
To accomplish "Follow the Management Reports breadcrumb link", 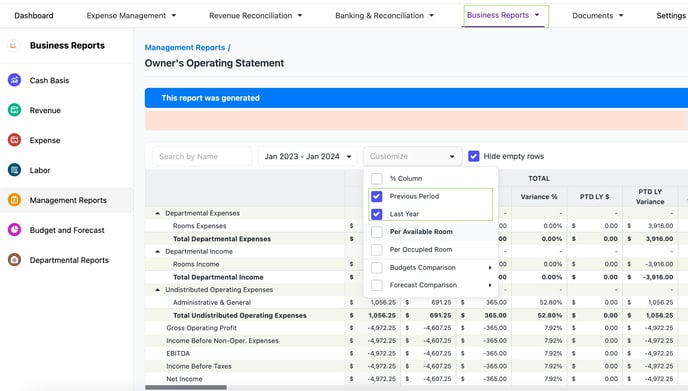I will point(185,47).
